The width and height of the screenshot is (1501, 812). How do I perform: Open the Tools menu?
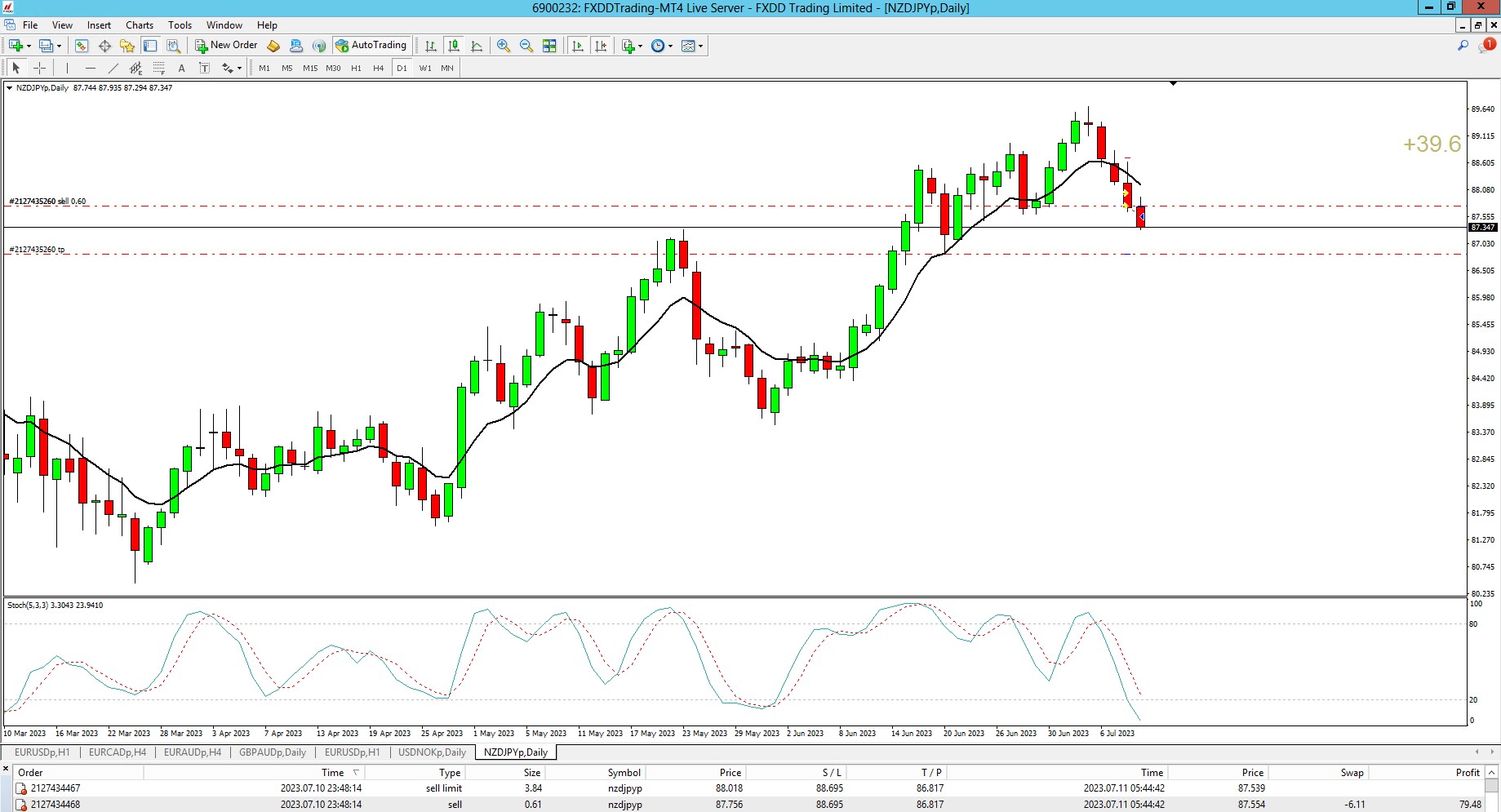[x=180, y=24]
